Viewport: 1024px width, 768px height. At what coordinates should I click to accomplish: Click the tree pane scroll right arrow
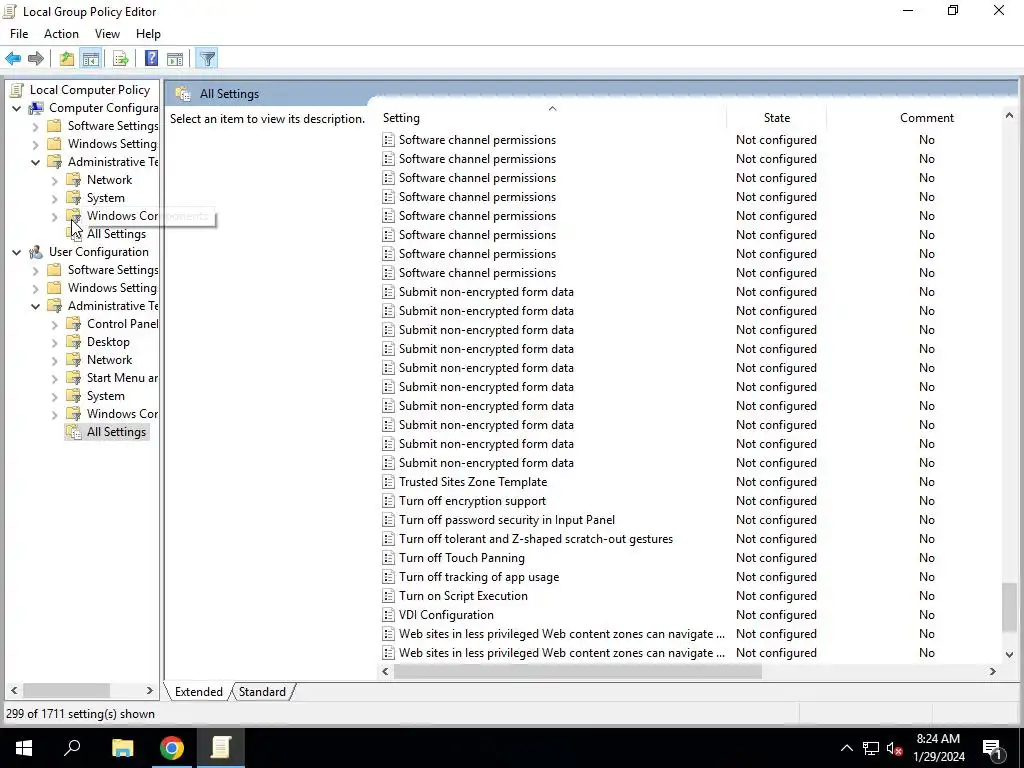(x=150, y=690)
